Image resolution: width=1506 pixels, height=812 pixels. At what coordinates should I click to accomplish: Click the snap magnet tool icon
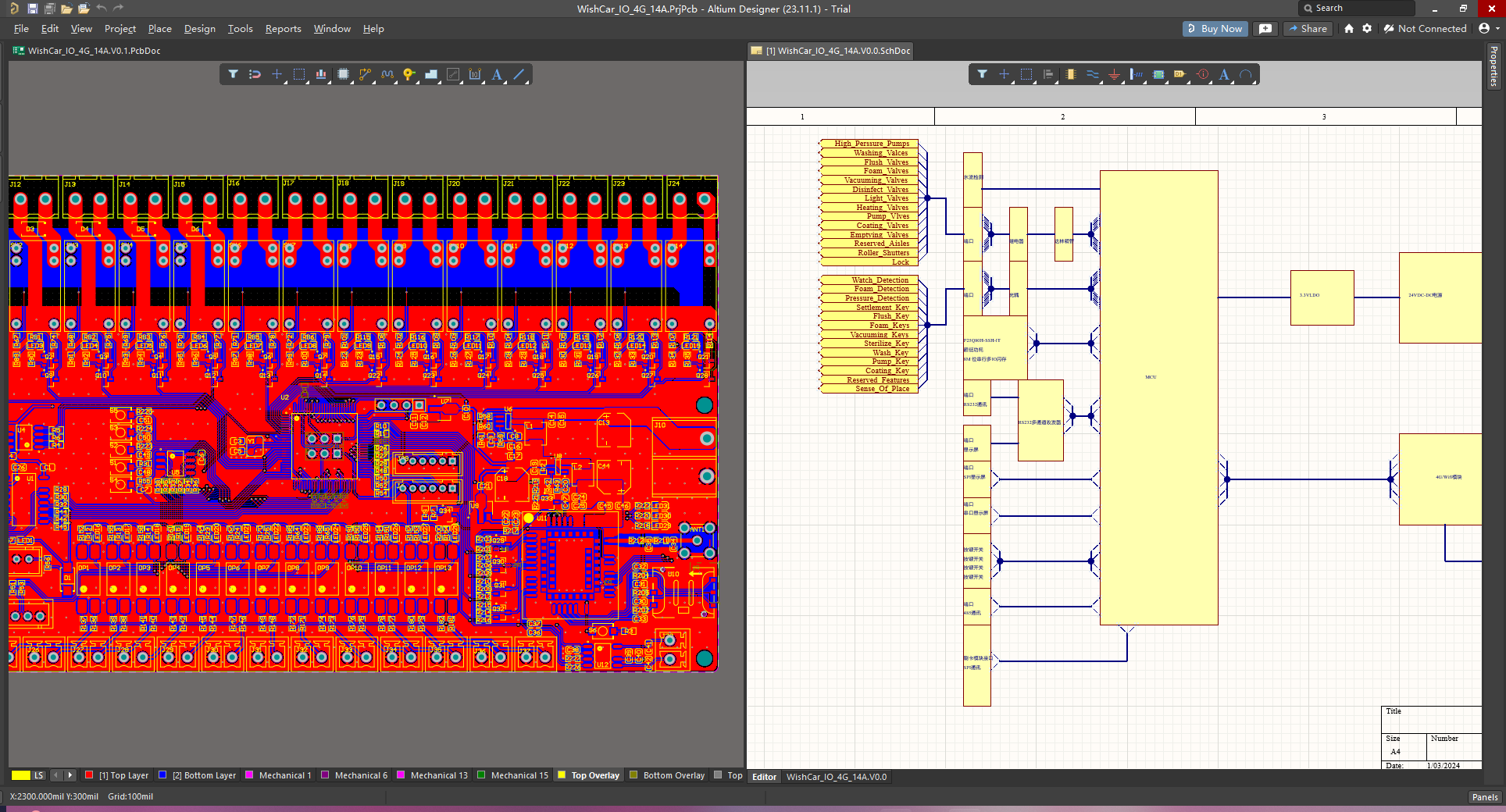255,75
